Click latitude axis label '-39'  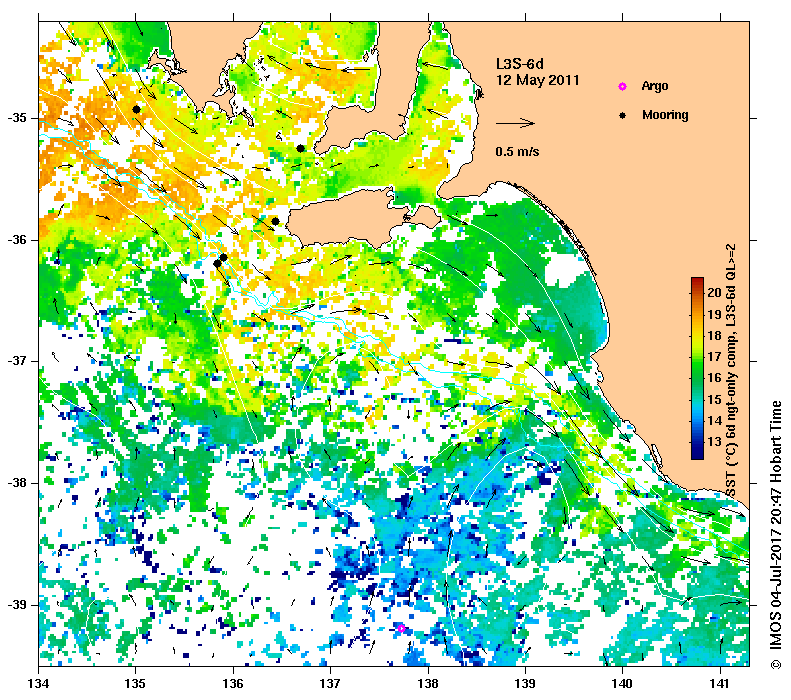click(17, 605)
